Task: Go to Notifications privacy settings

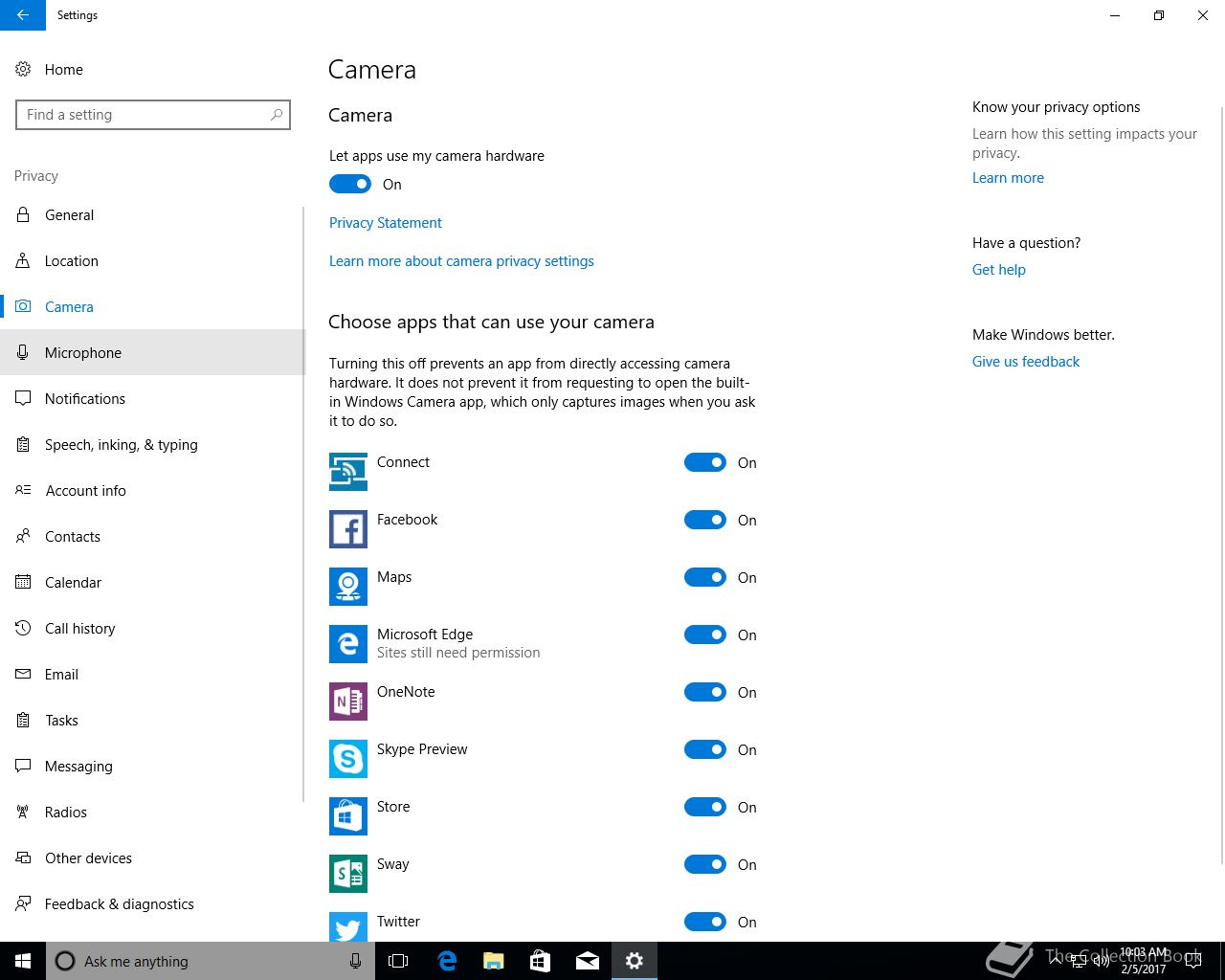Action: click(x=151, y=398)
